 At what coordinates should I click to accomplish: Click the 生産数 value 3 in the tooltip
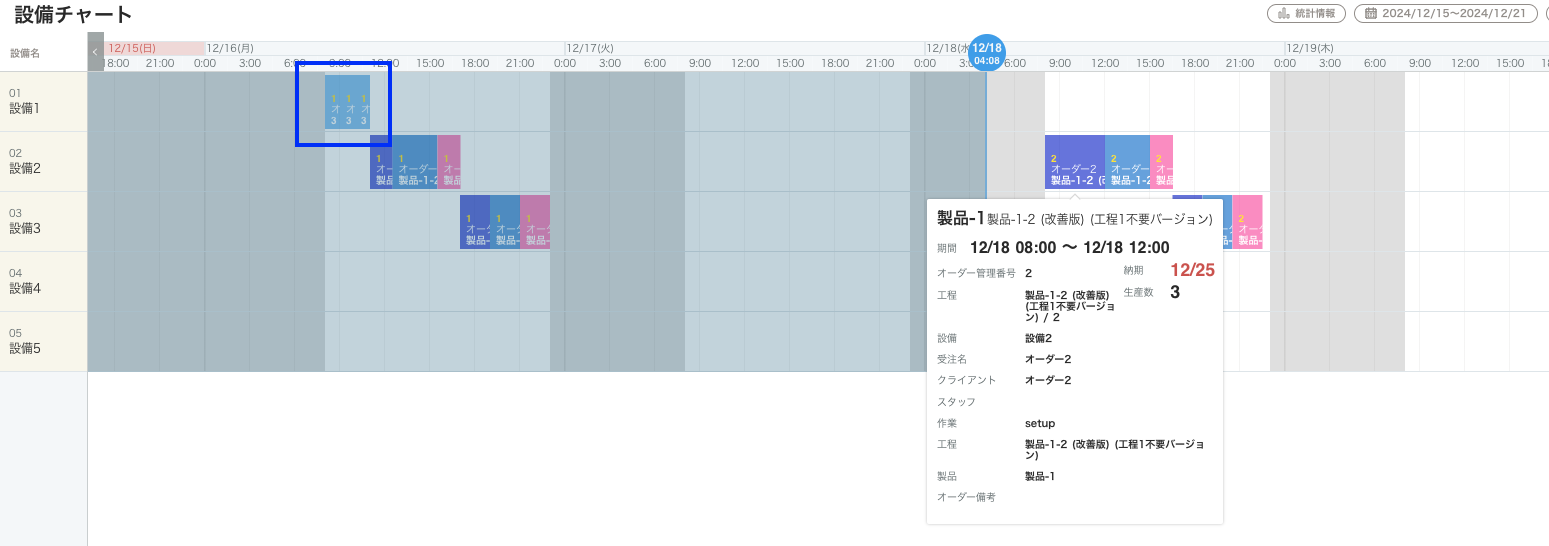tap(1175, 292)
